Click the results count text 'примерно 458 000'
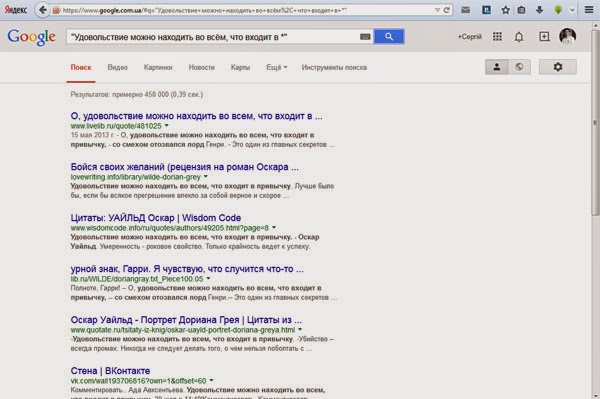 [140, 94]
